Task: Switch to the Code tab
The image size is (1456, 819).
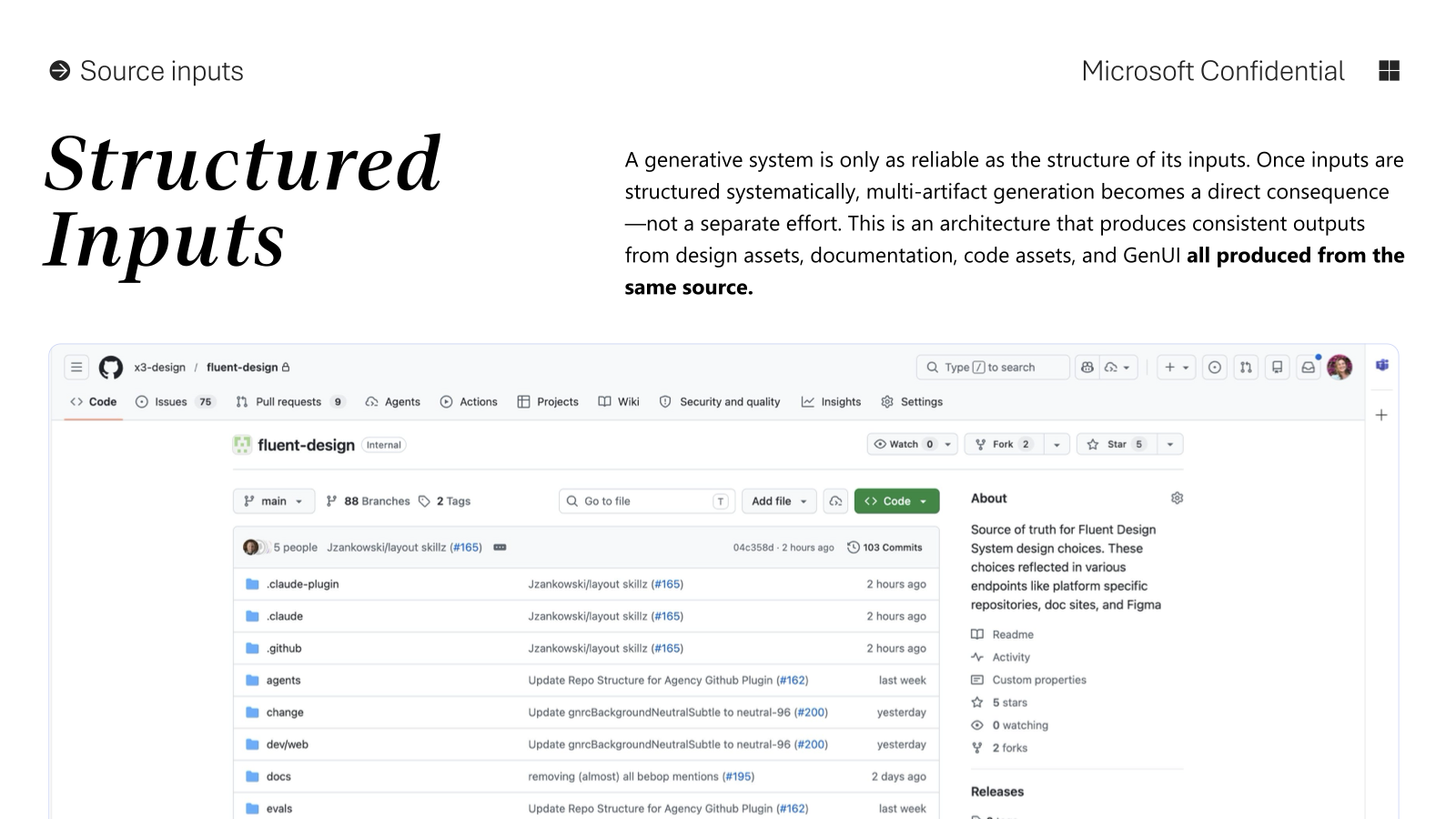Action: pos(94,401)
